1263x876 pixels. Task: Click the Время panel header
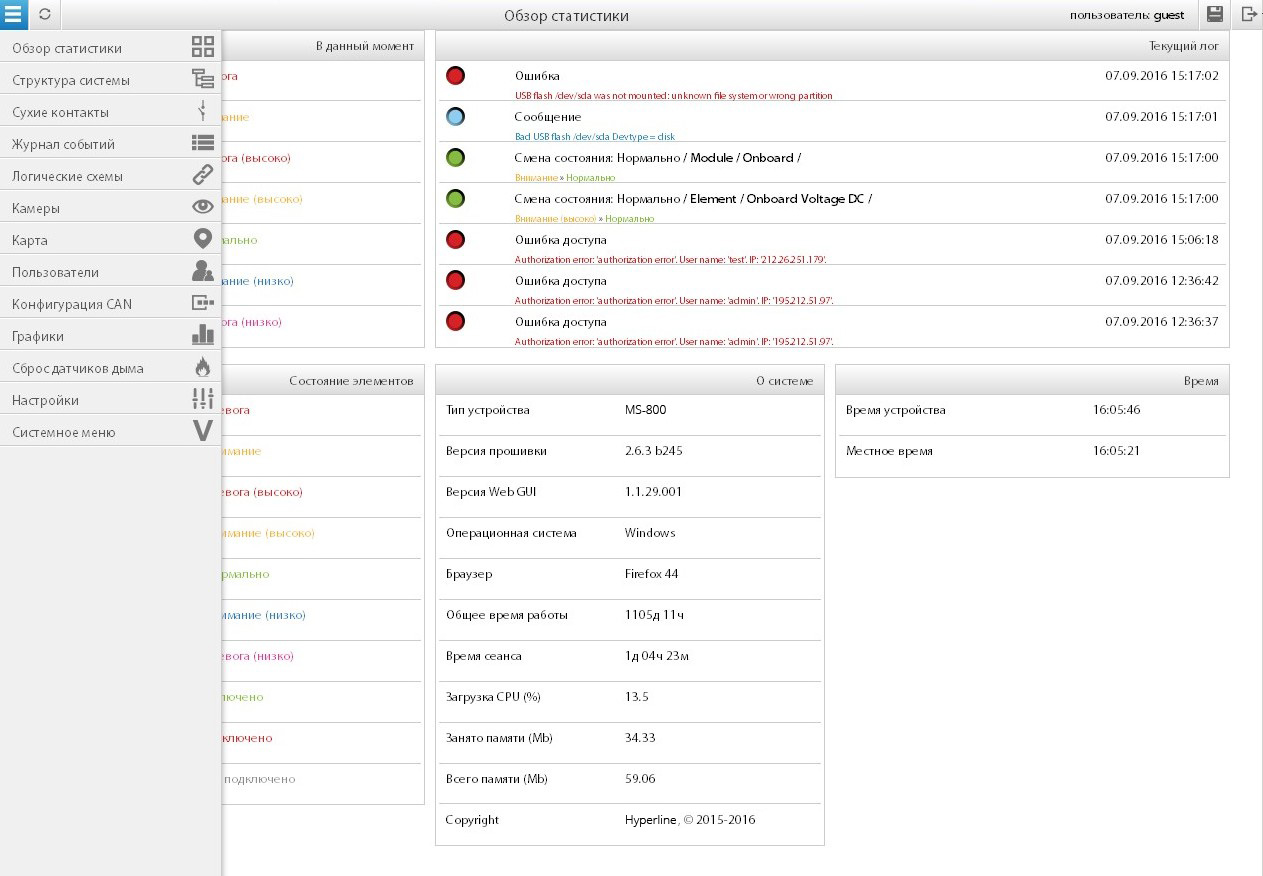[1032, 380]
